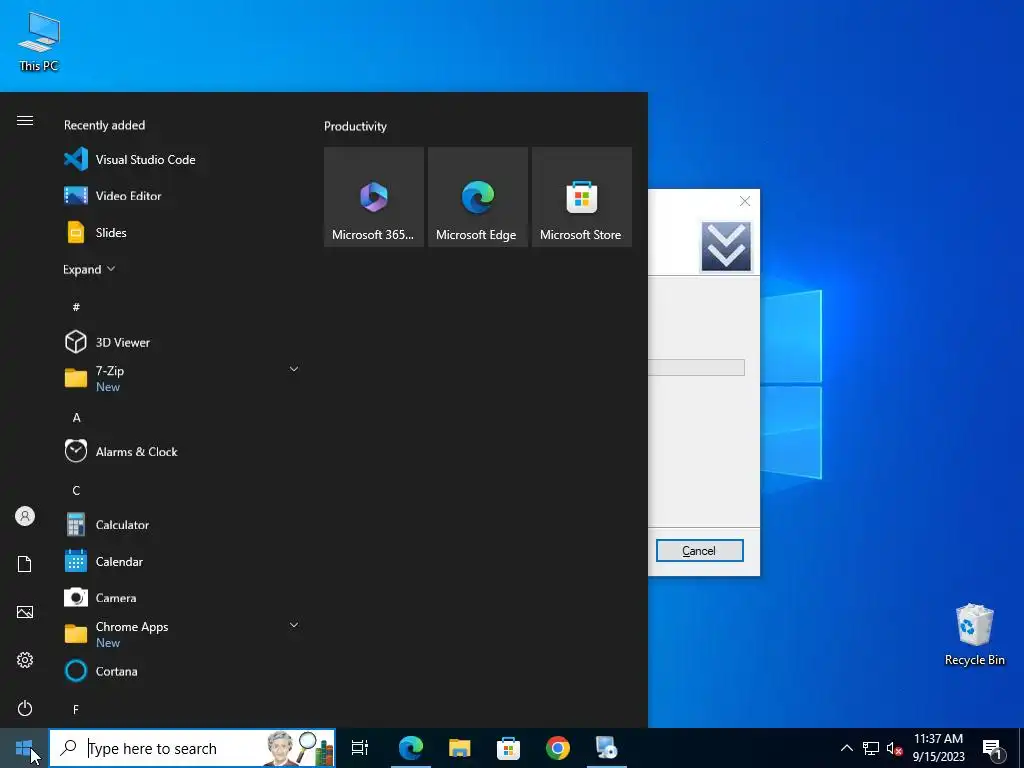Select the This PC desktop icon
Image resolution: width=1024 pixels, height=768 pixels.
(x=39, y=42)
